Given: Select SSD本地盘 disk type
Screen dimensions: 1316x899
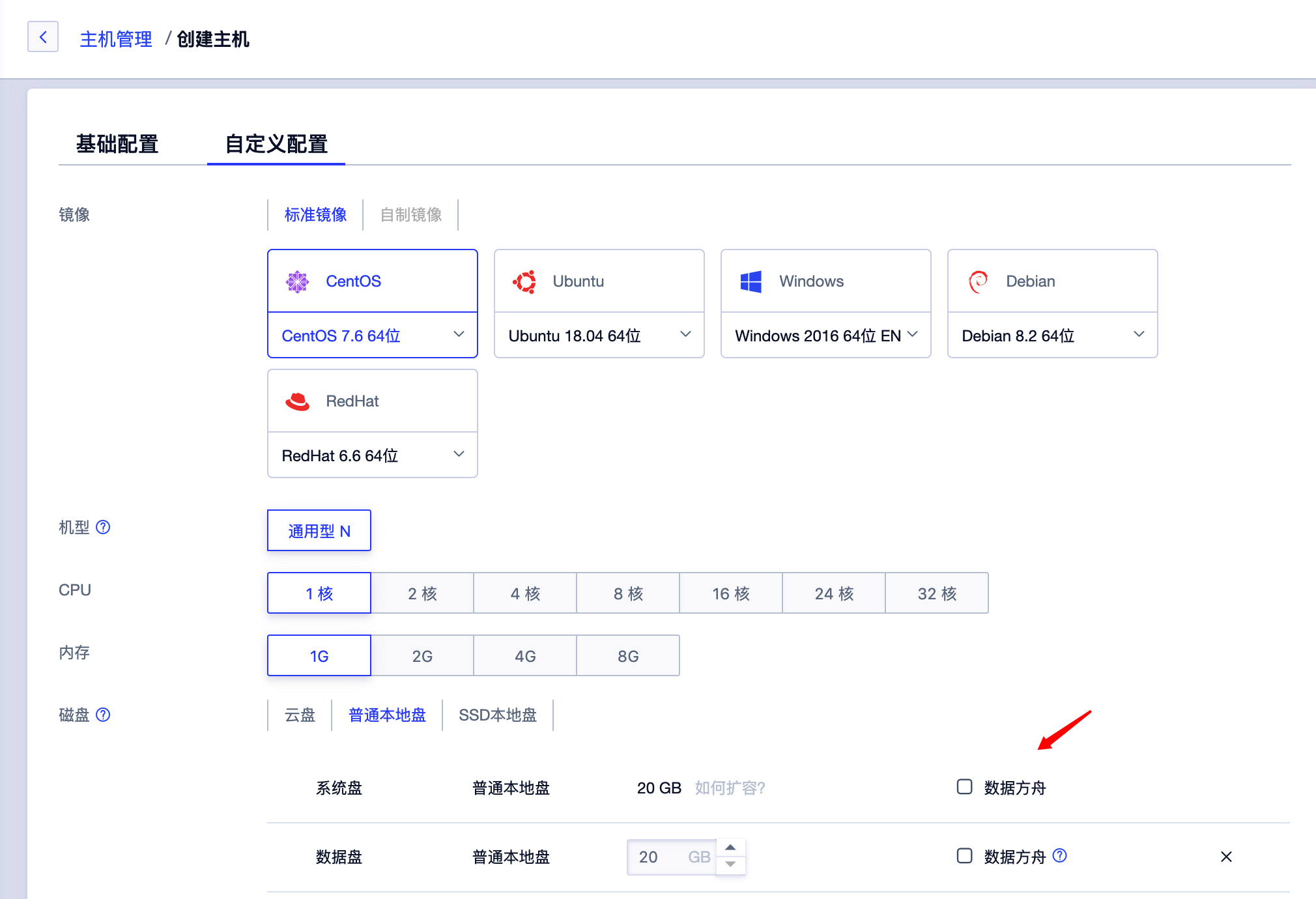Looking at the screenshot, I should pos(498,715).
